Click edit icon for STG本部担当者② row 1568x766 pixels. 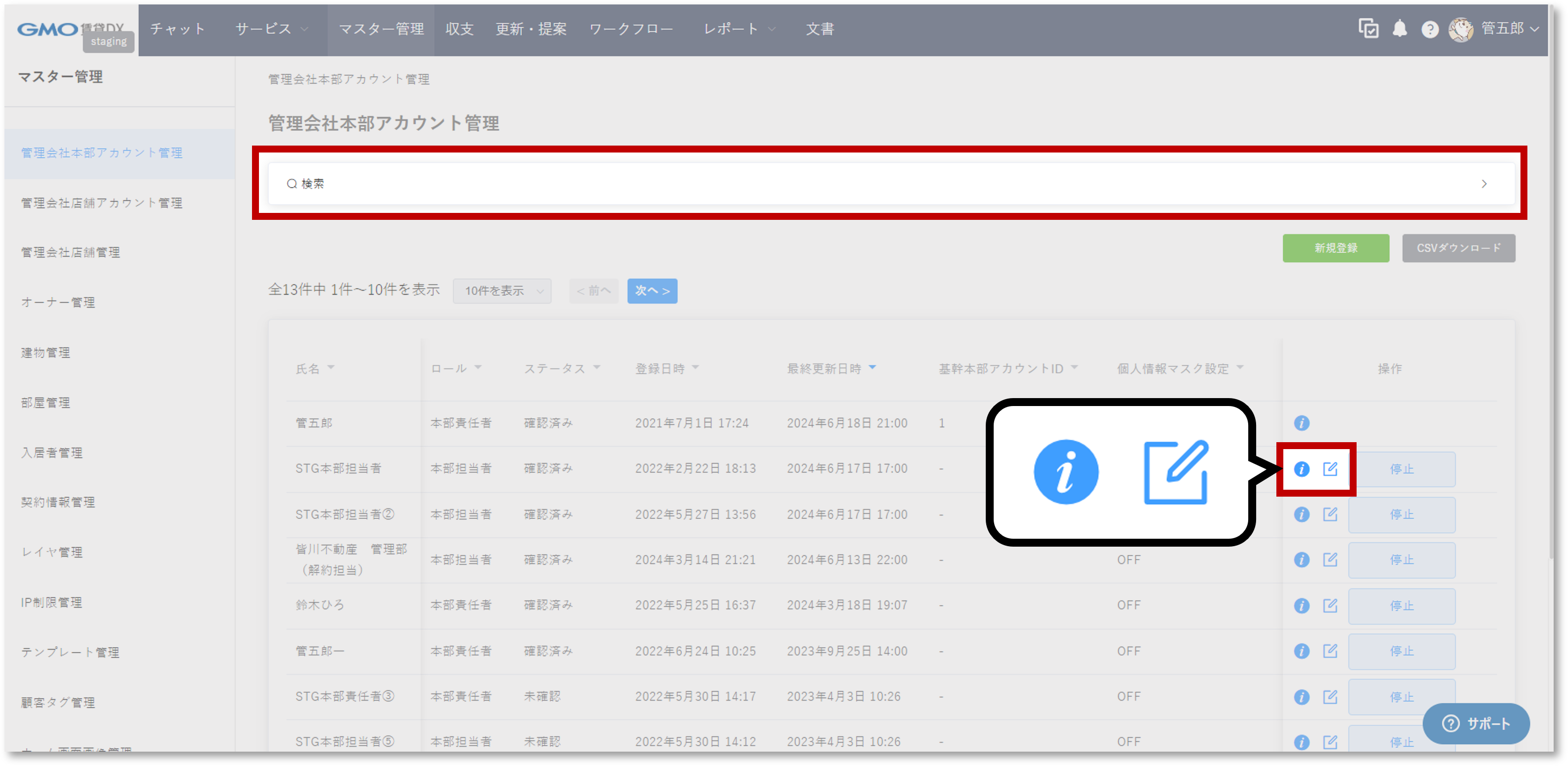pyautogui.click(x=1330, y=514)
